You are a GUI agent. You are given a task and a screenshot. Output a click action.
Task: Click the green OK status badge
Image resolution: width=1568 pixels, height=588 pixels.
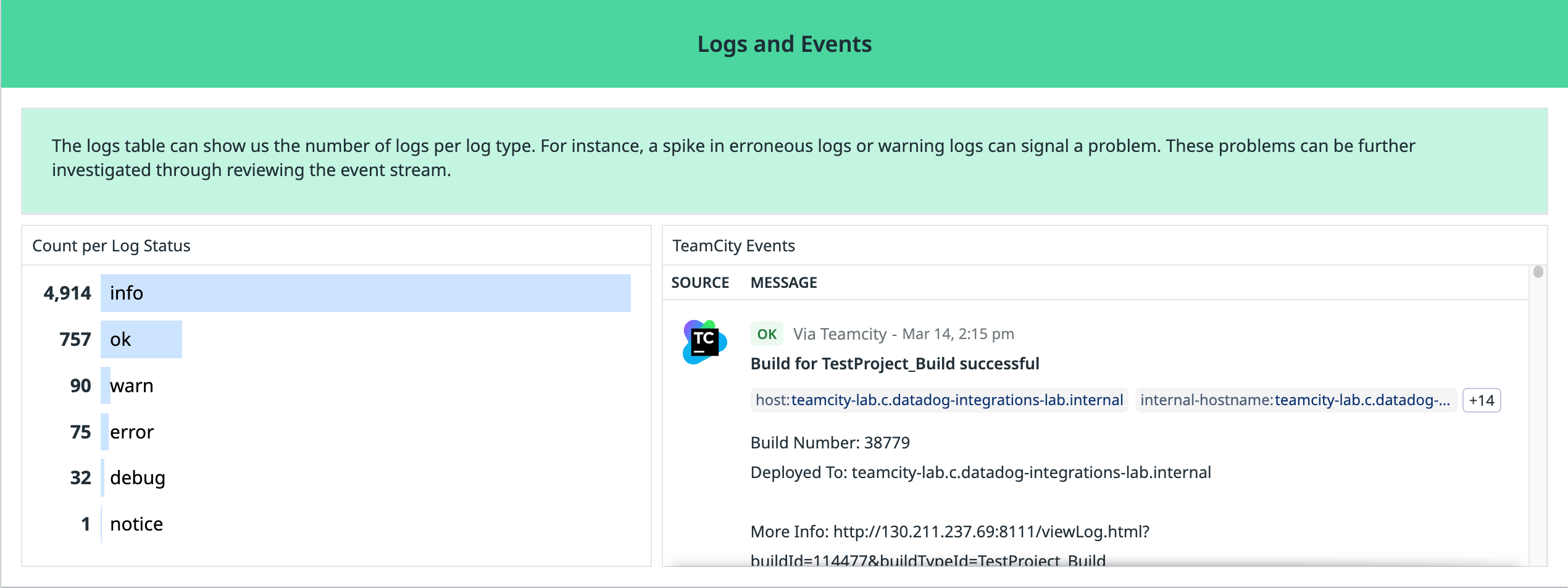767,334
